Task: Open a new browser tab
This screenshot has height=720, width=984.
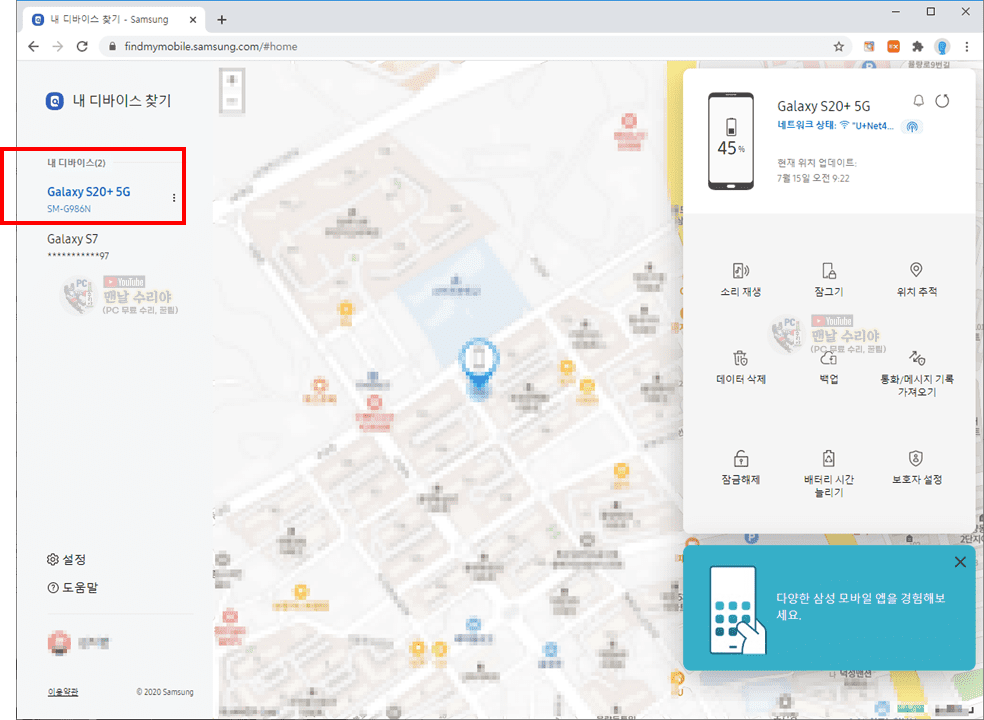Action: tap(222, 20)
